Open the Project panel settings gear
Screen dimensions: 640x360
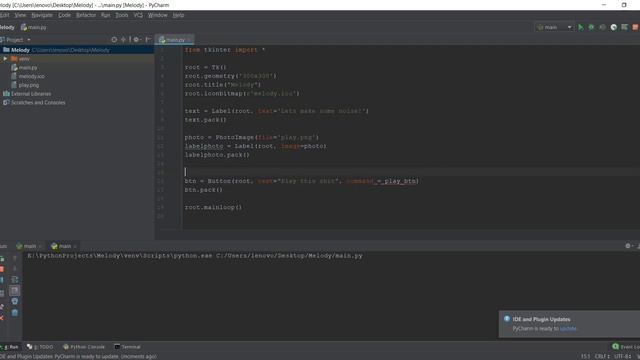coord(136,40)
